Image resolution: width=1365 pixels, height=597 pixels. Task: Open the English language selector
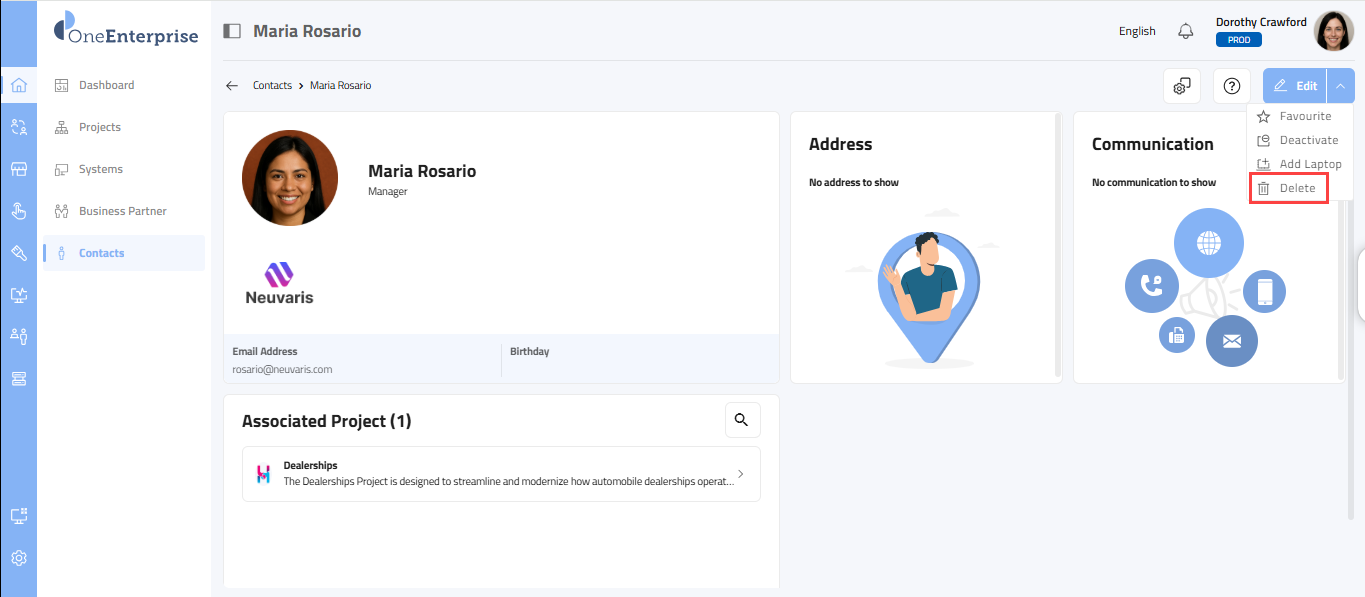tap(1137, 31)
